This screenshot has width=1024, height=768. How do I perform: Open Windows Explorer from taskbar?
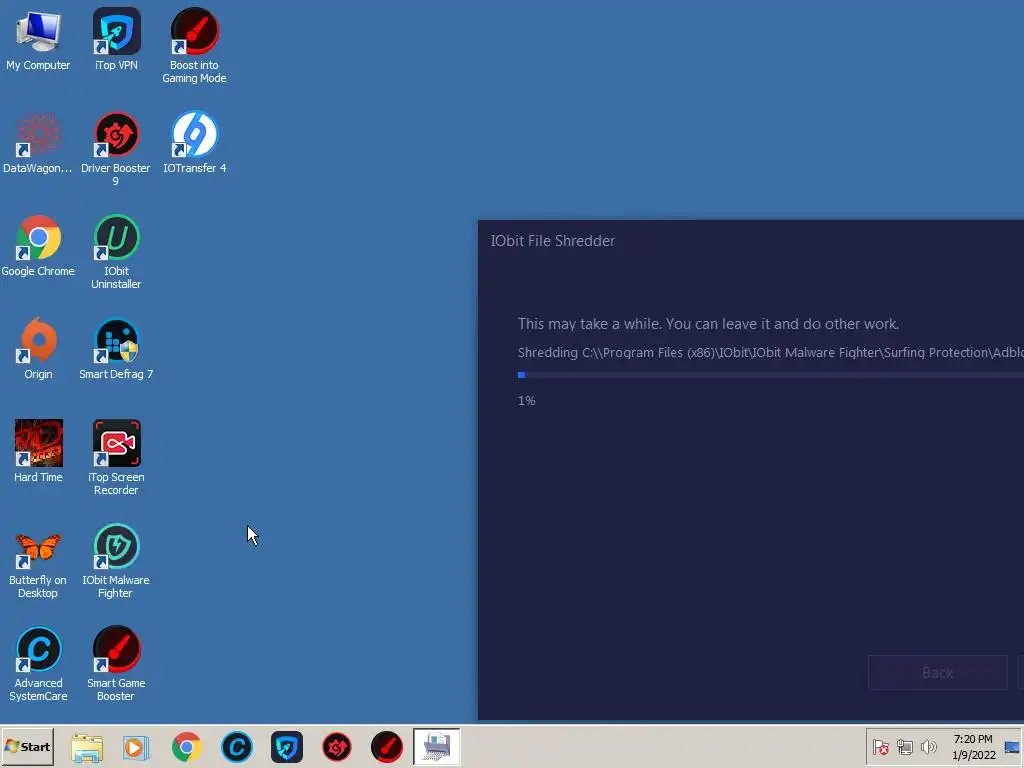(x=86, y=747)
